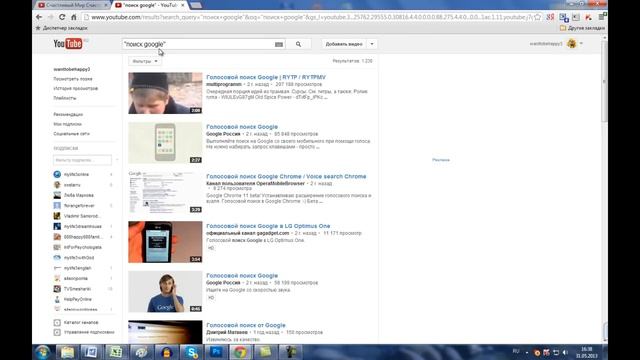This screenshot has width=640, height=360.
Task: Open HelpPayOnline subscription
Action: (x=78, y=299)
